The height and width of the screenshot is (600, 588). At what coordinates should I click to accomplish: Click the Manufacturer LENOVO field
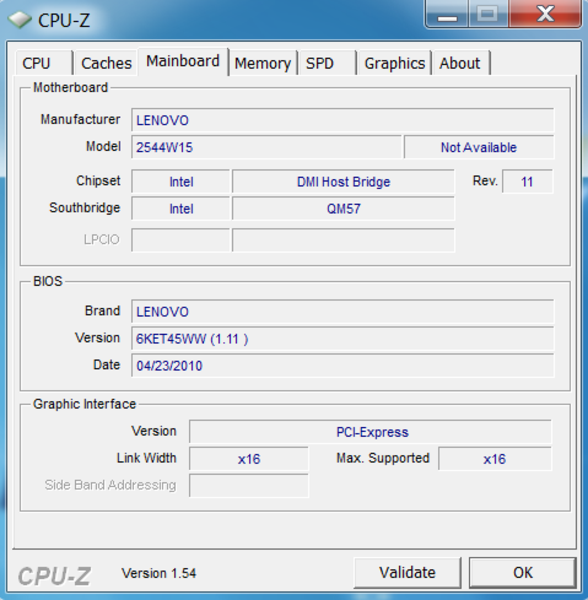[x=342, y=120]
